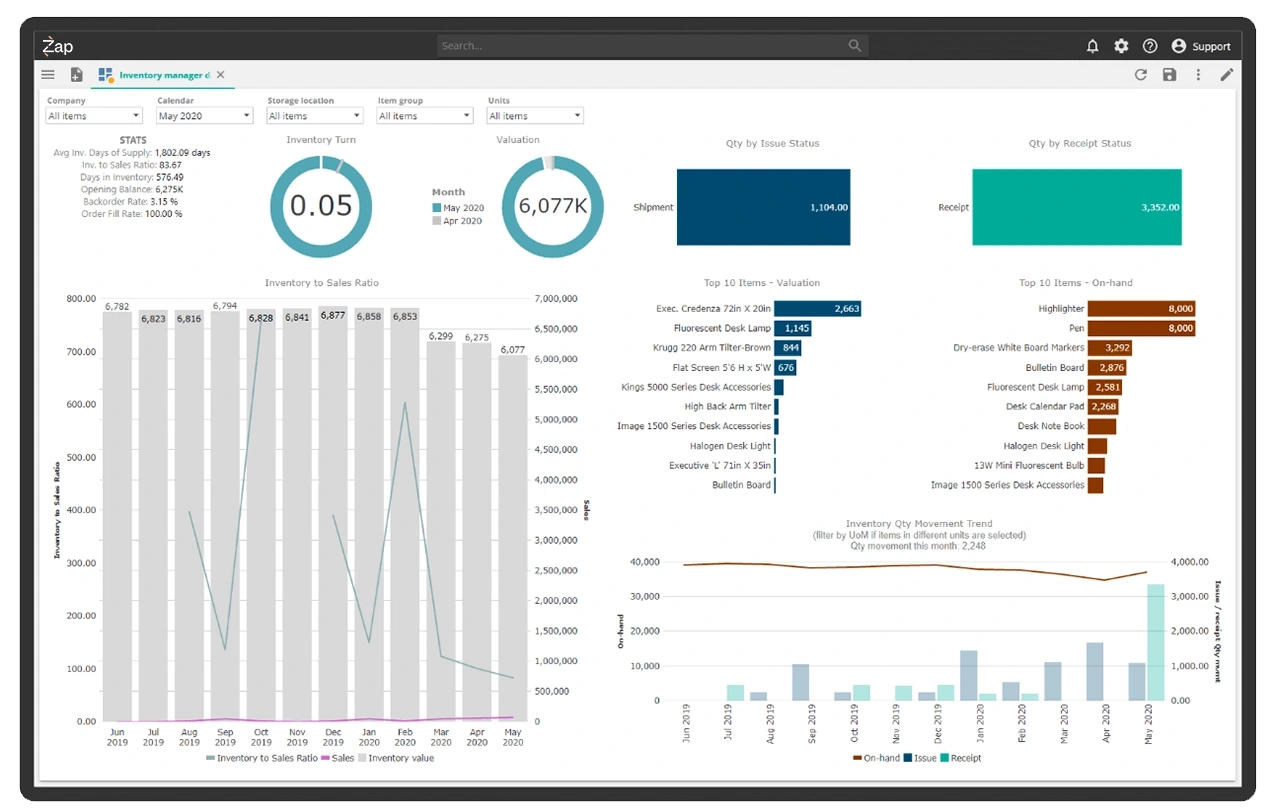
Task: Click the new document icon
Action: point(77,75)
